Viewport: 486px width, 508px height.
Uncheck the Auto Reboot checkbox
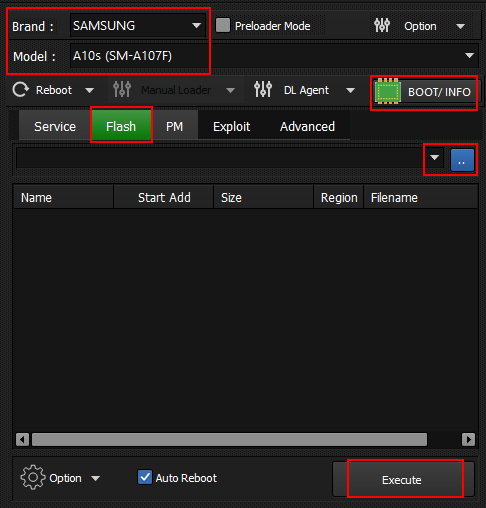[x=145, y=477]
